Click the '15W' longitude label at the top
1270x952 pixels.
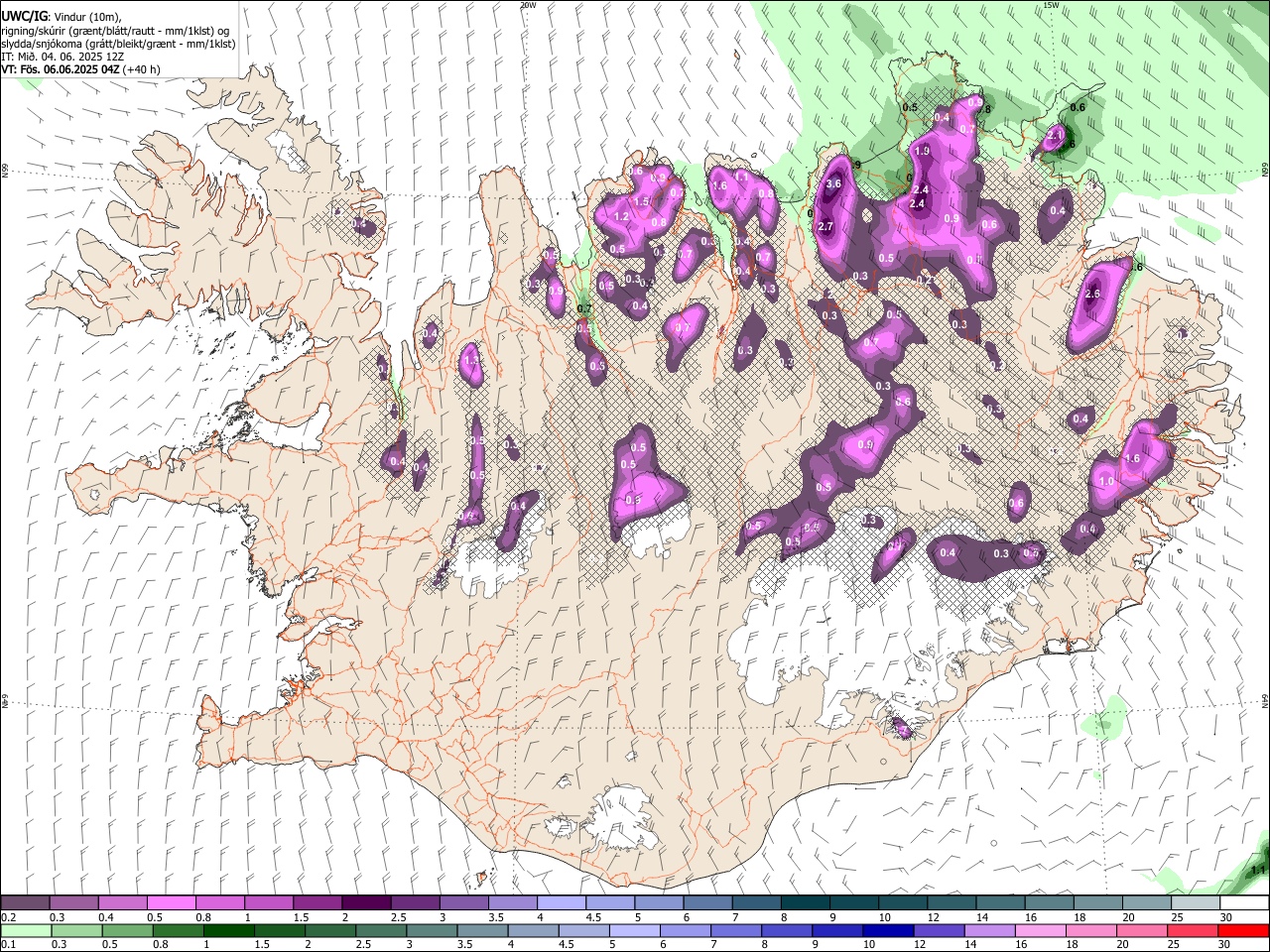tap(1051, 5)
